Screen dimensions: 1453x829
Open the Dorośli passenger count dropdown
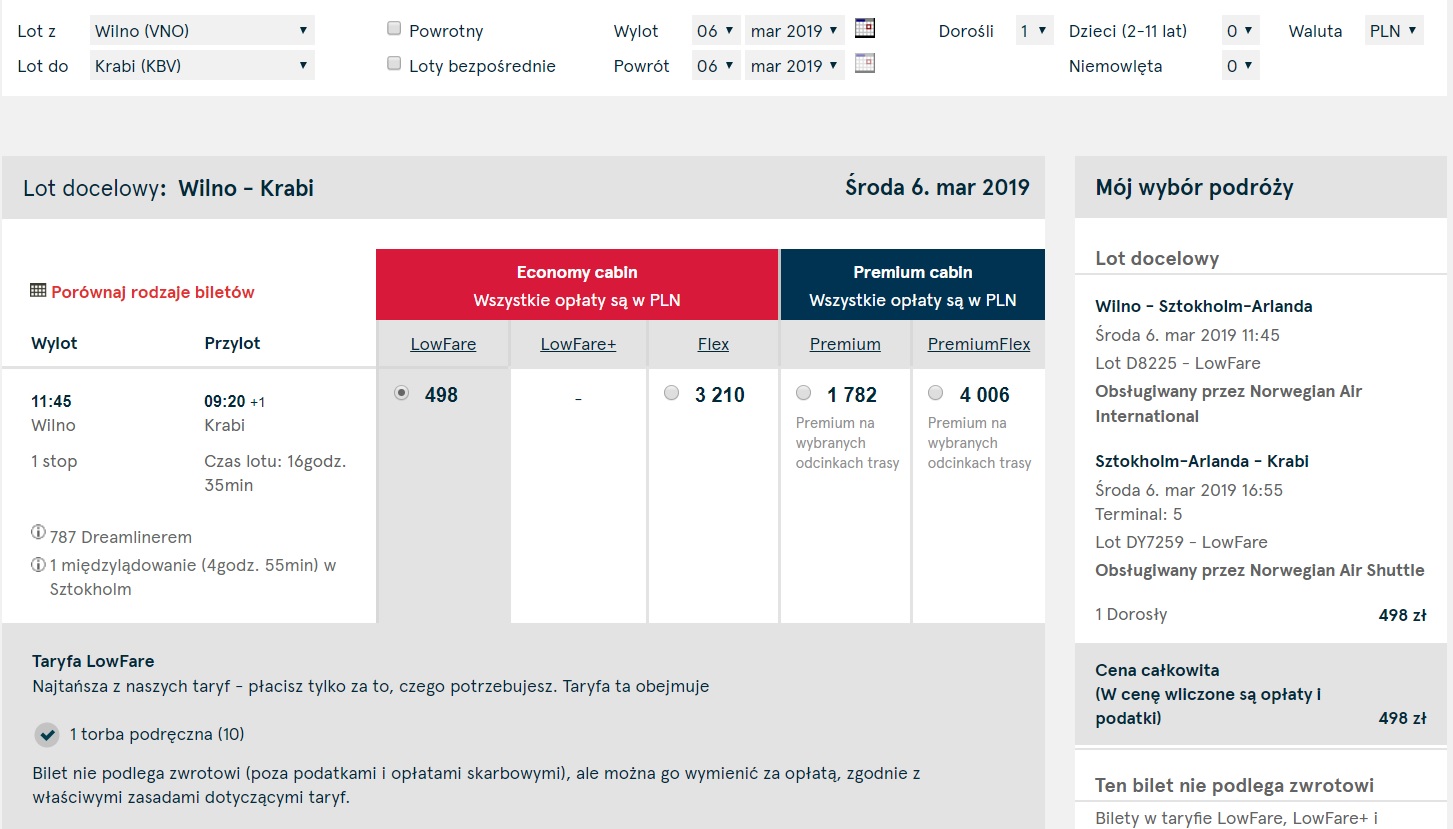click(x=1035, y=30)
